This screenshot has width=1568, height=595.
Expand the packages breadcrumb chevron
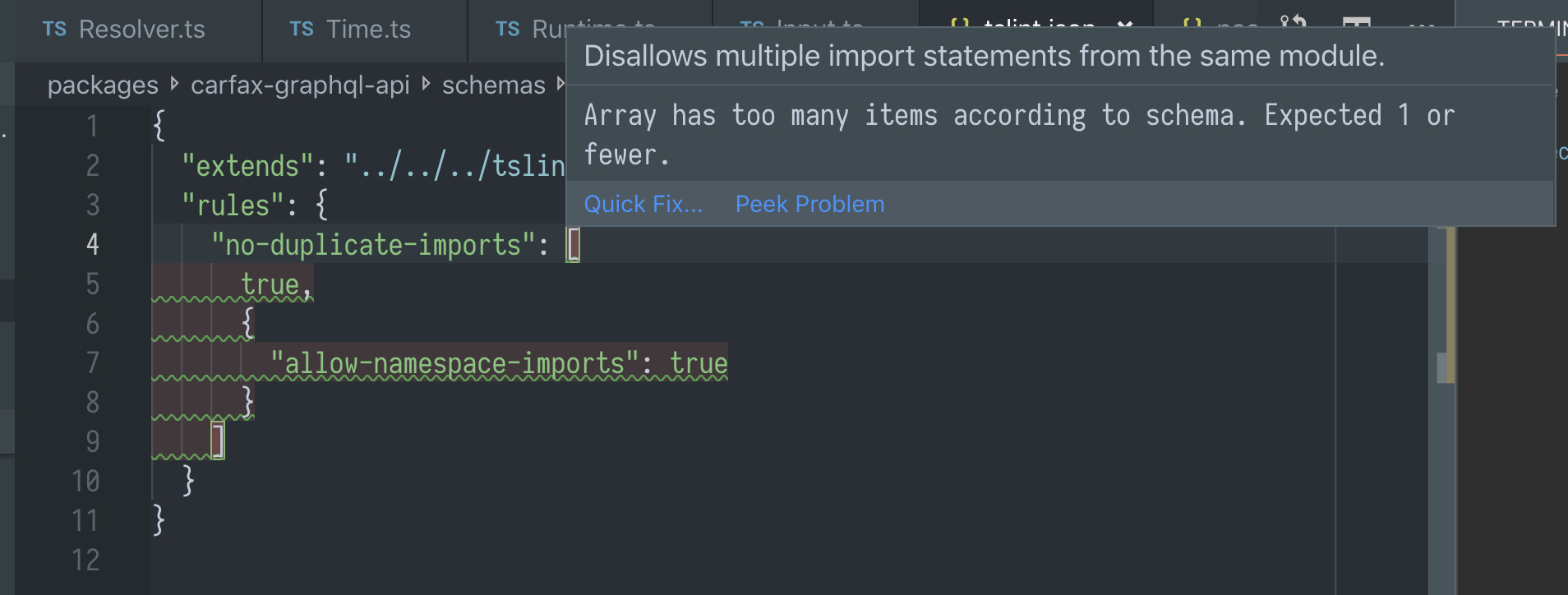[x=174, y=84]
